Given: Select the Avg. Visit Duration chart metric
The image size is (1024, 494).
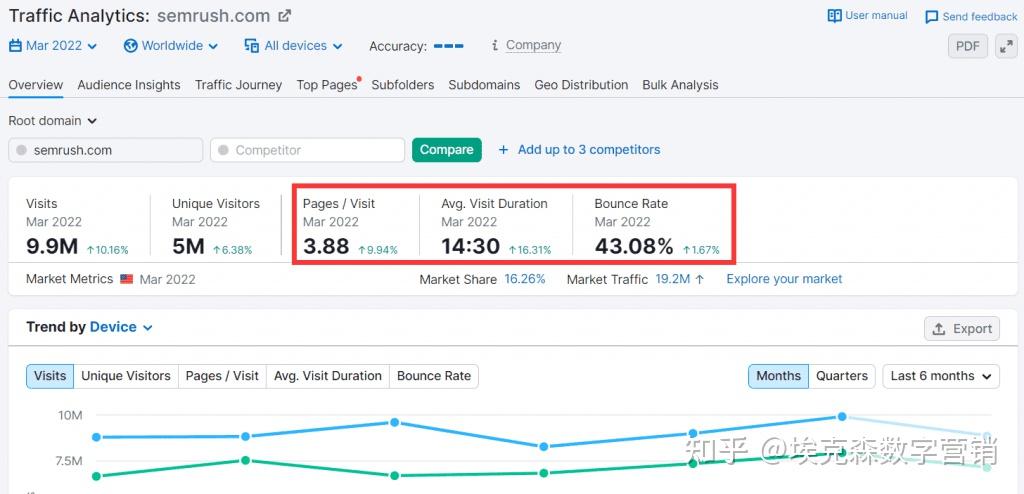Looking at the screenshot, I should (328, 376).
